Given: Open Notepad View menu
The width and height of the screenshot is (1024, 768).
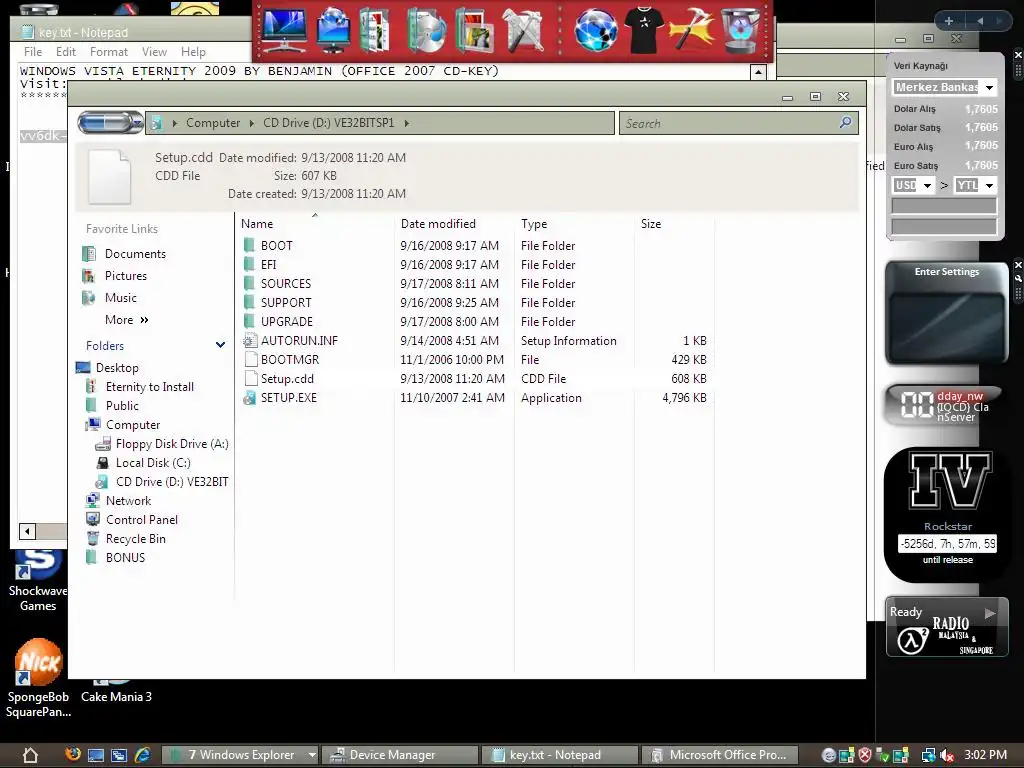Looking at the screenshot, I should tap(154, 52).
